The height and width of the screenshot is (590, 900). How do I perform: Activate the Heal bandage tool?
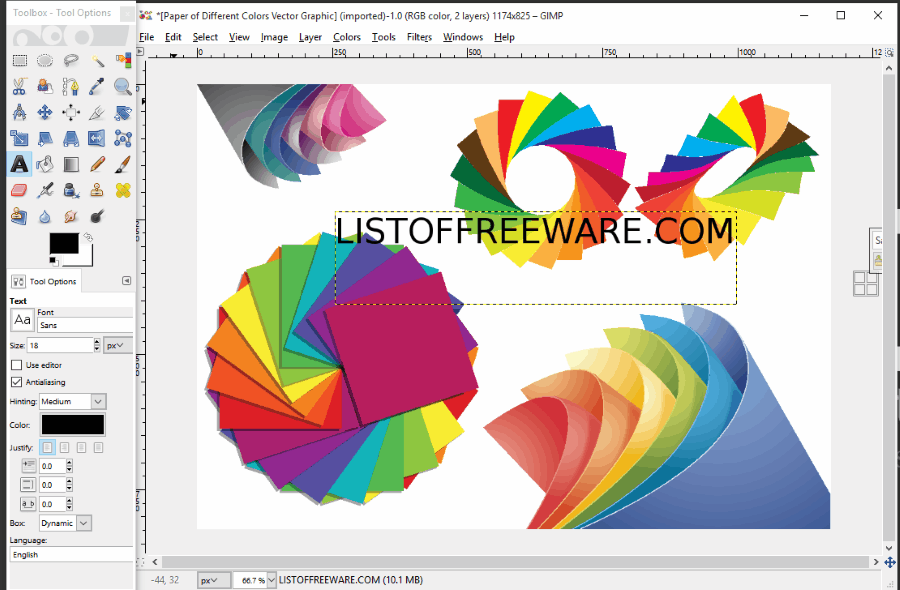[123, 191]
